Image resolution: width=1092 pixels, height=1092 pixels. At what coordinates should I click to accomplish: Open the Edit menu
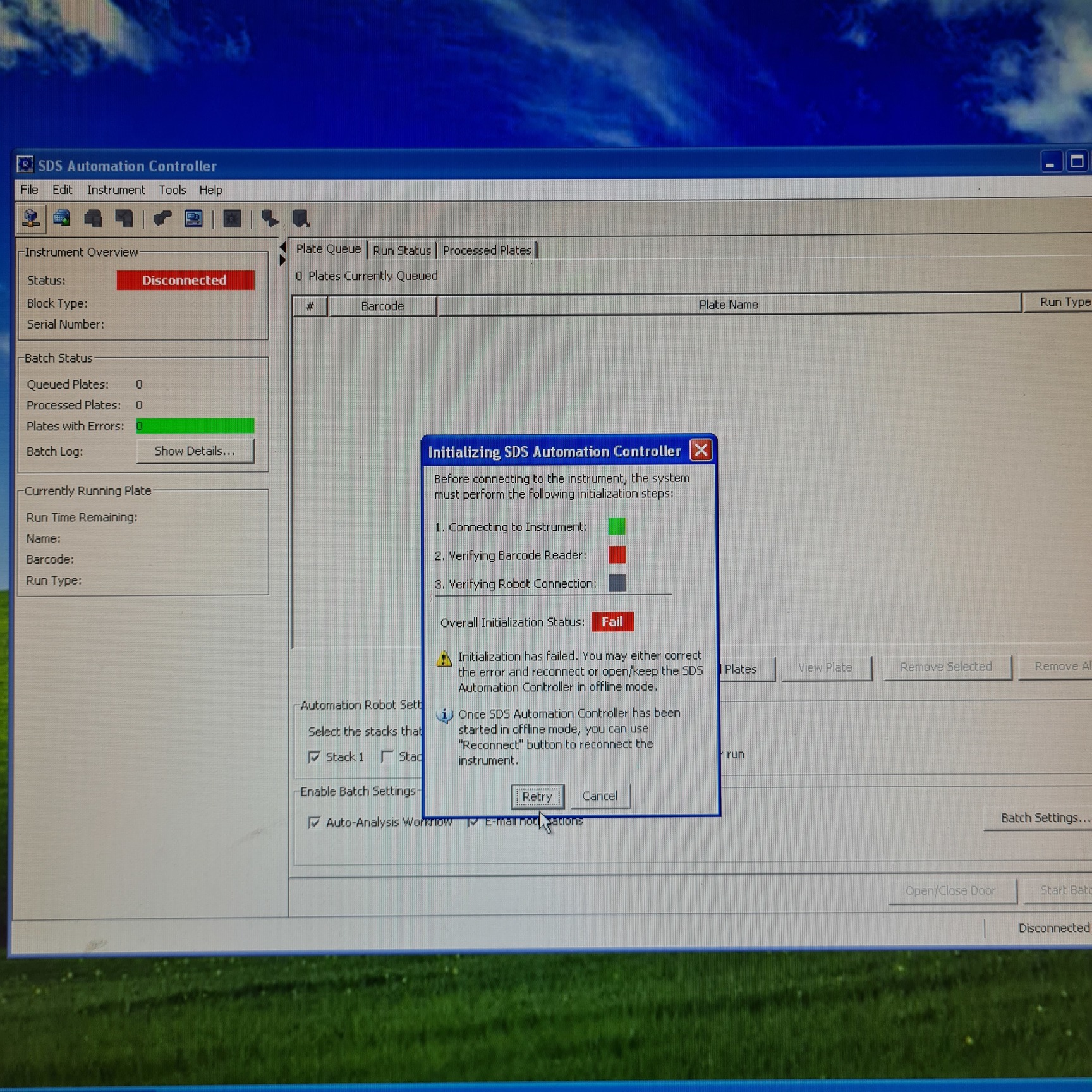(62, 190)
